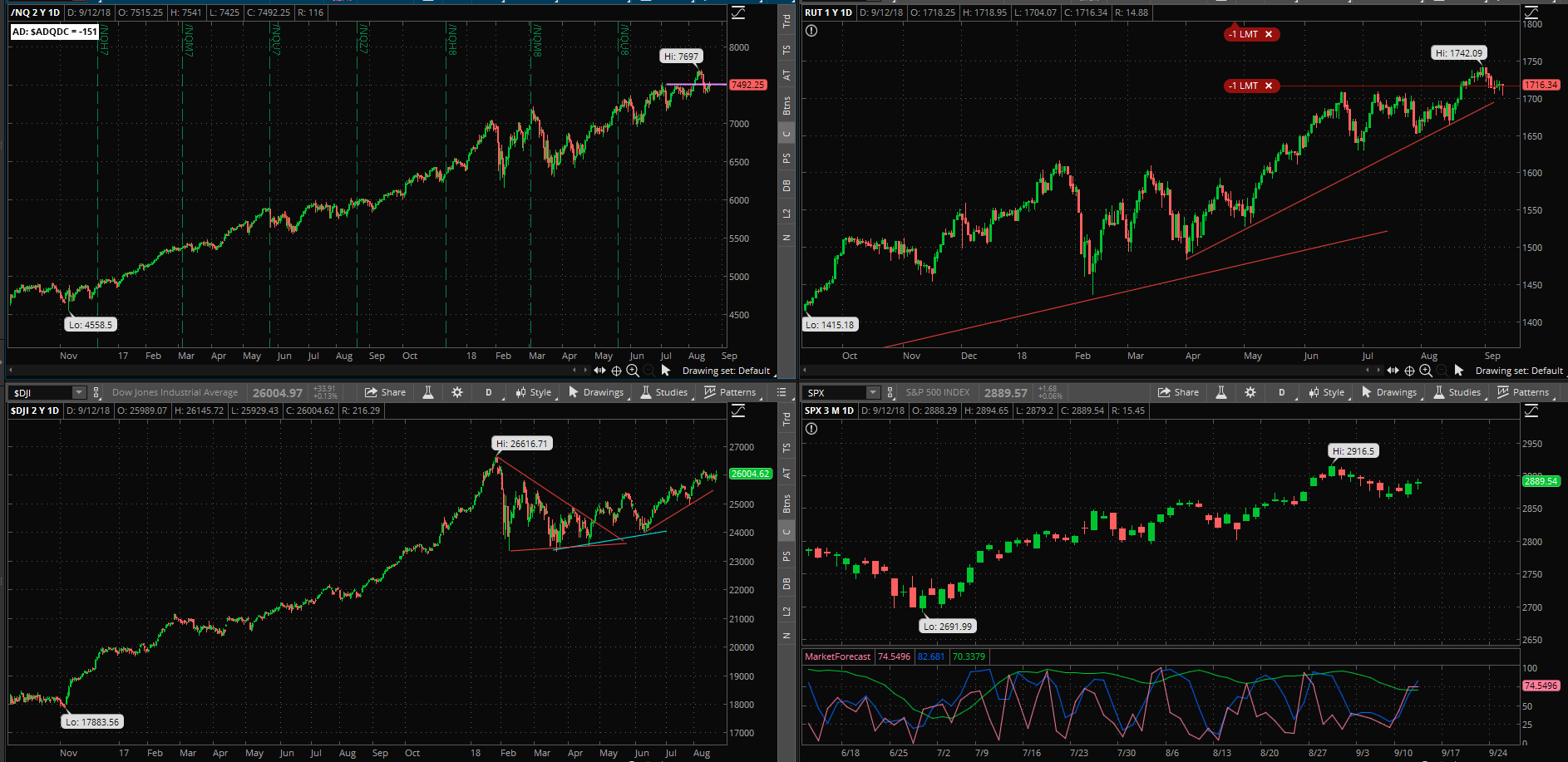The image size is (1568, 762).
Task: Open Drawing set: Default menu under RUT chart
Action: [1519, 371]
